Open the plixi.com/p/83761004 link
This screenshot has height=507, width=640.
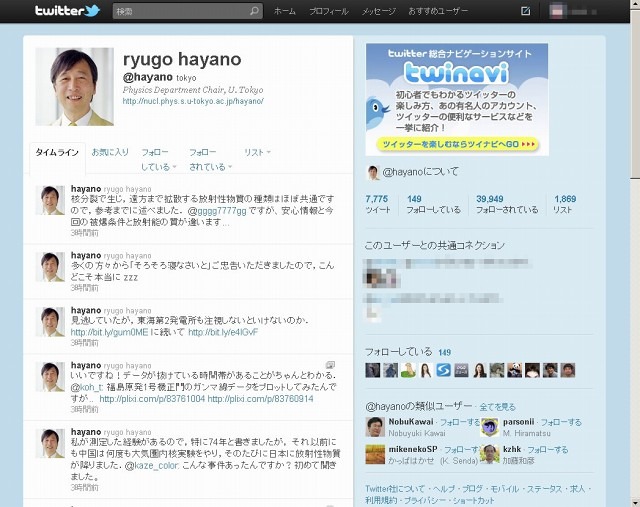coord(152,398)
